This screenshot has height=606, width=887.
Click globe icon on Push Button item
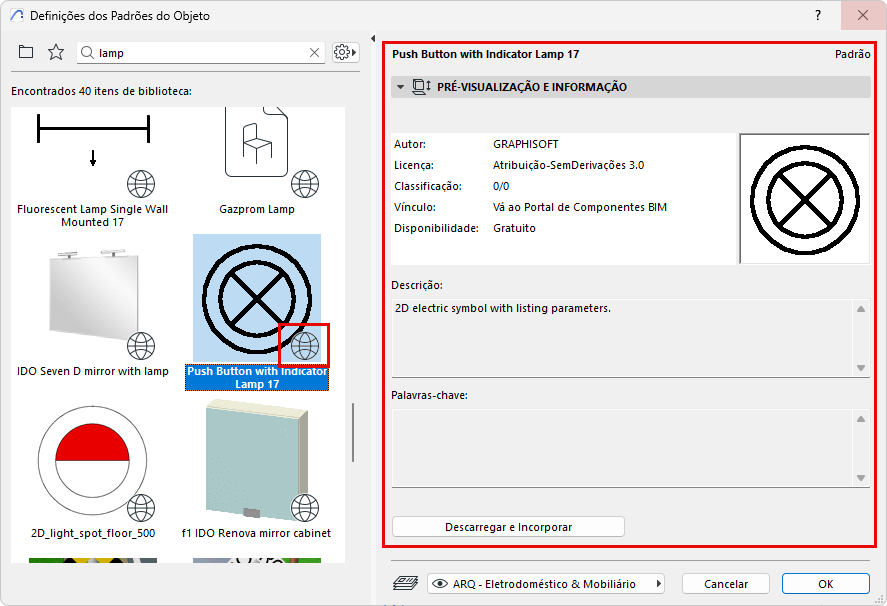305,346
